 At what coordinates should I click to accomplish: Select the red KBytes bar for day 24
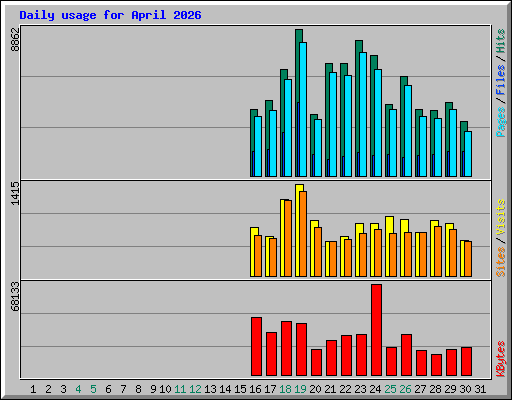[x=376, y=330]
